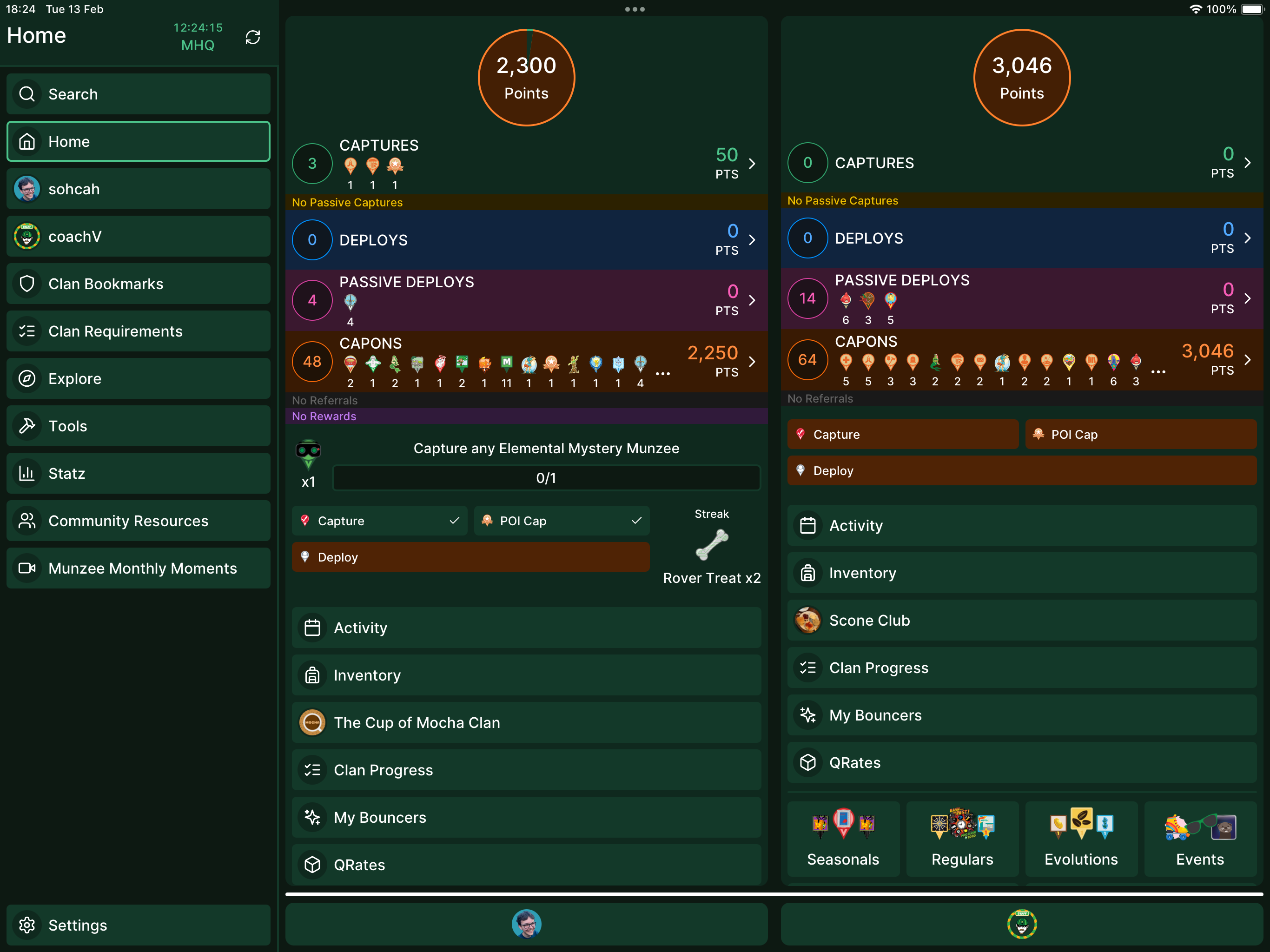Expand coachV's Passive Deploys chevron

point(1248,298)
